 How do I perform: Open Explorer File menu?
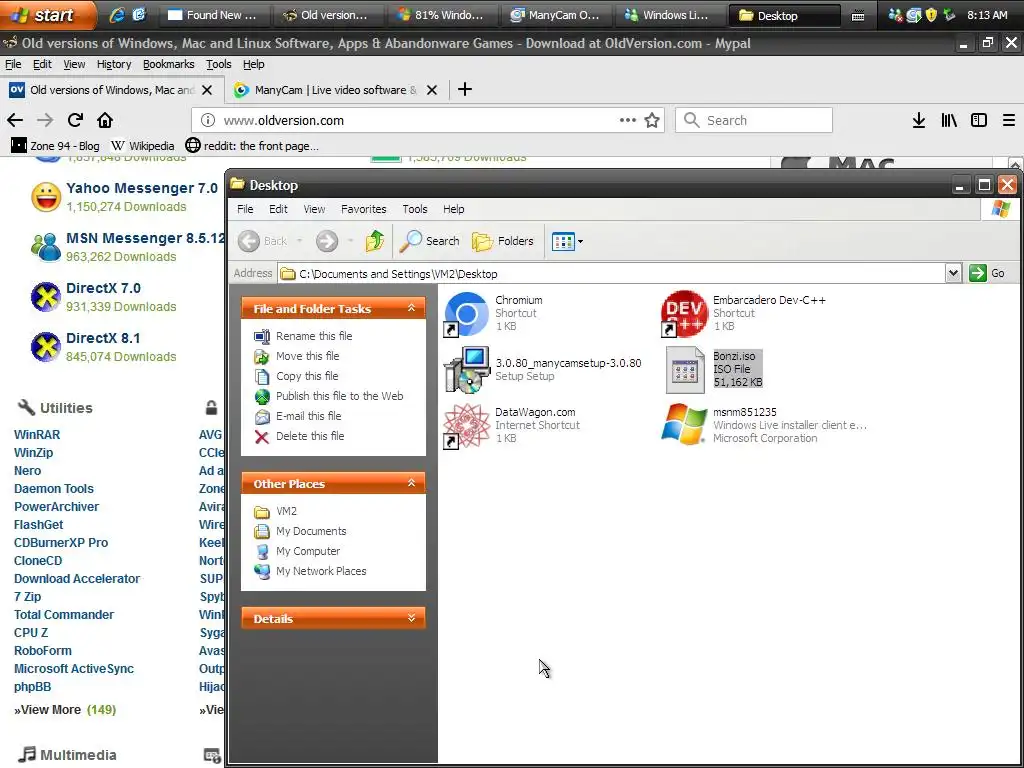(x=245, y=209)
